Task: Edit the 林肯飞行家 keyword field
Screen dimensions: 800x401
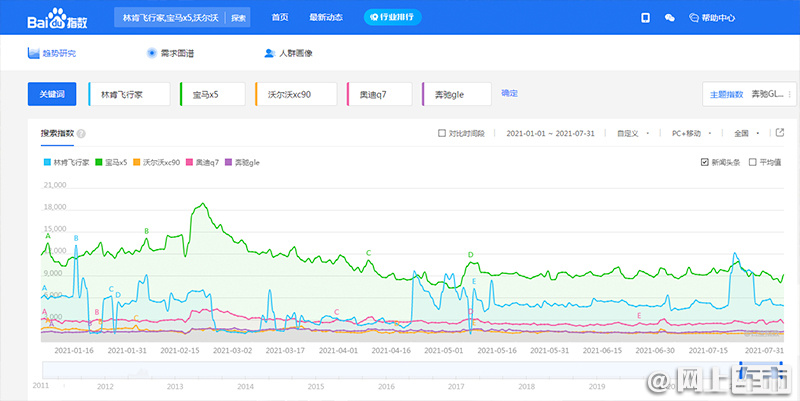Action: [x=129, y=94]
